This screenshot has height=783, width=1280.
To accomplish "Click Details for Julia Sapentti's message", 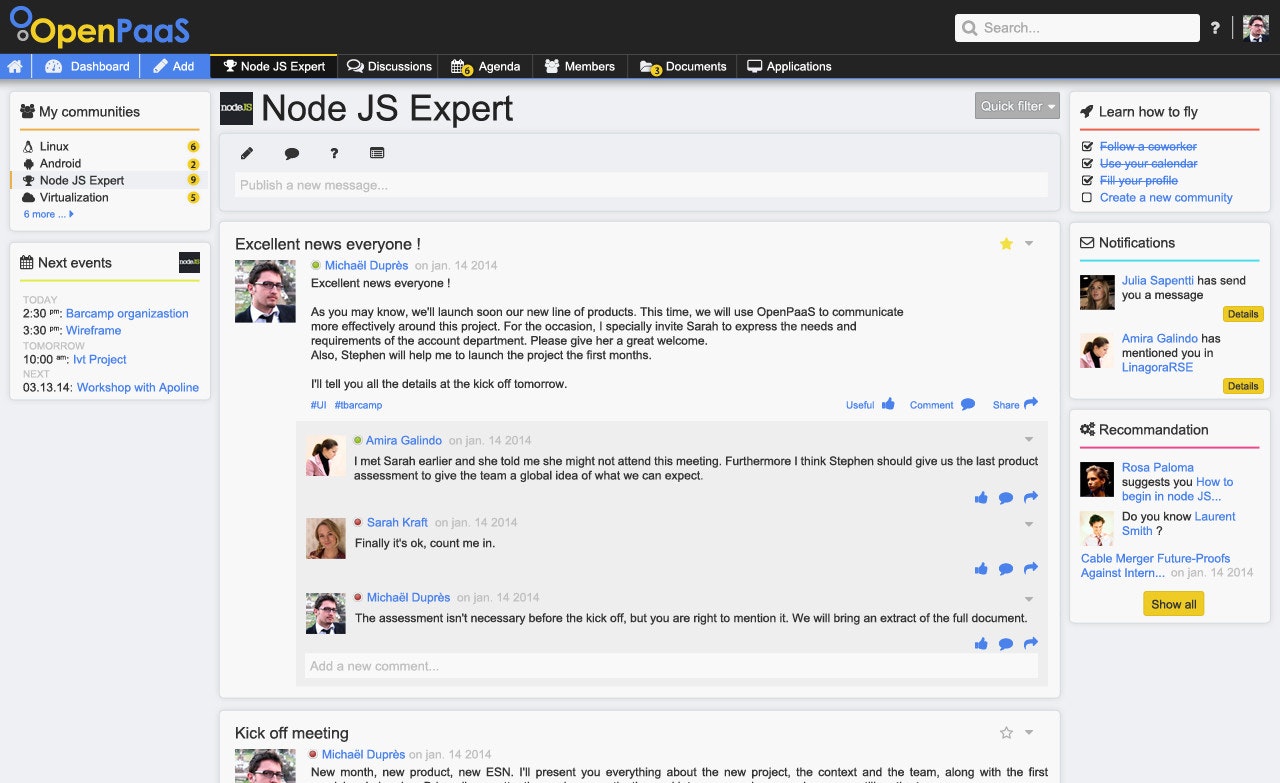I will coord(1243,314).
